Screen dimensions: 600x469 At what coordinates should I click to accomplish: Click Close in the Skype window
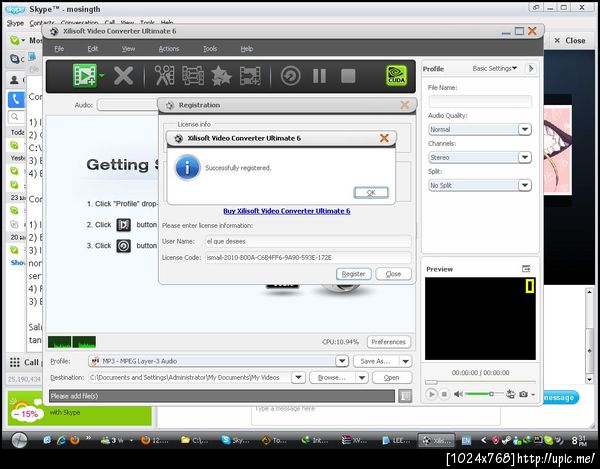pyautogui.click(x=570, y=41)
